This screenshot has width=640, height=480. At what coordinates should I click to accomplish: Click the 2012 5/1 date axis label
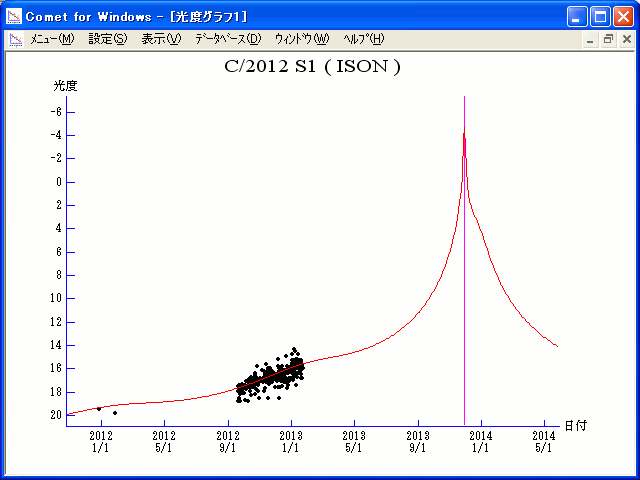click(164, 442)
